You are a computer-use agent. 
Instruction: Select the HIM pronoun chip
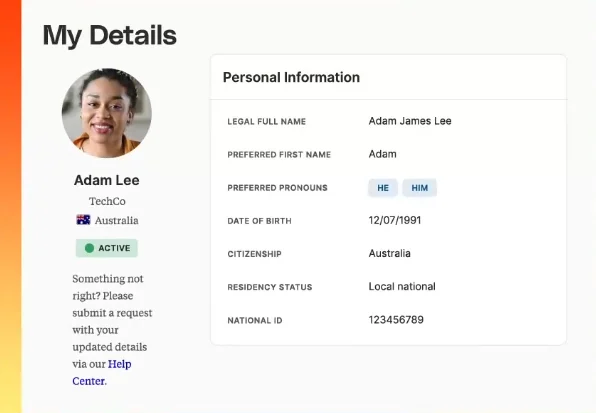[x=420, y=188]
